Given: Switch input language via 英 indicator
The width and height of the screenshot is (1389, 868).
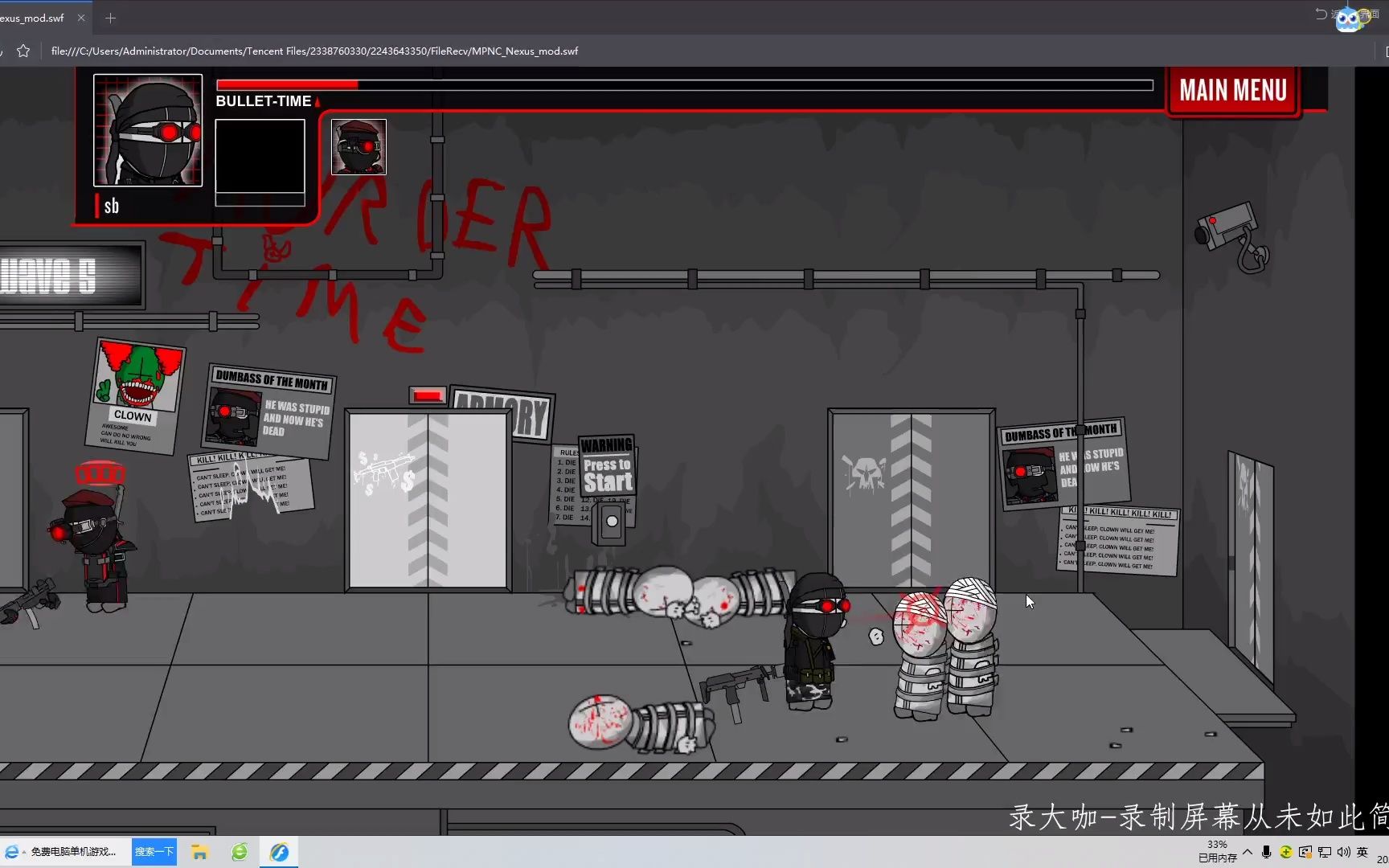Looking at the screenshot, I should tap(1362, 852).
